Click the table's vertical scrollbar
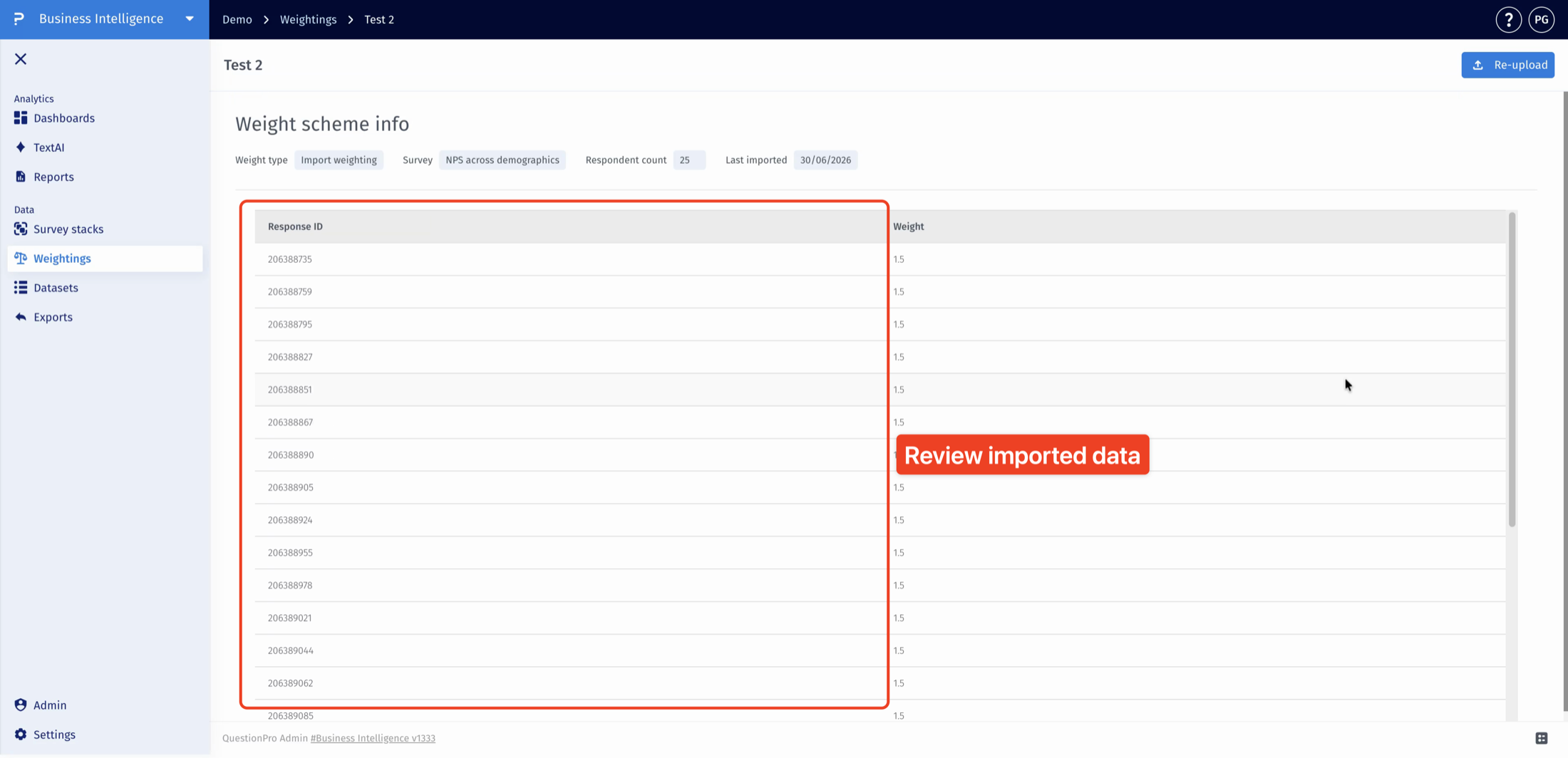 coord(1512,370)
